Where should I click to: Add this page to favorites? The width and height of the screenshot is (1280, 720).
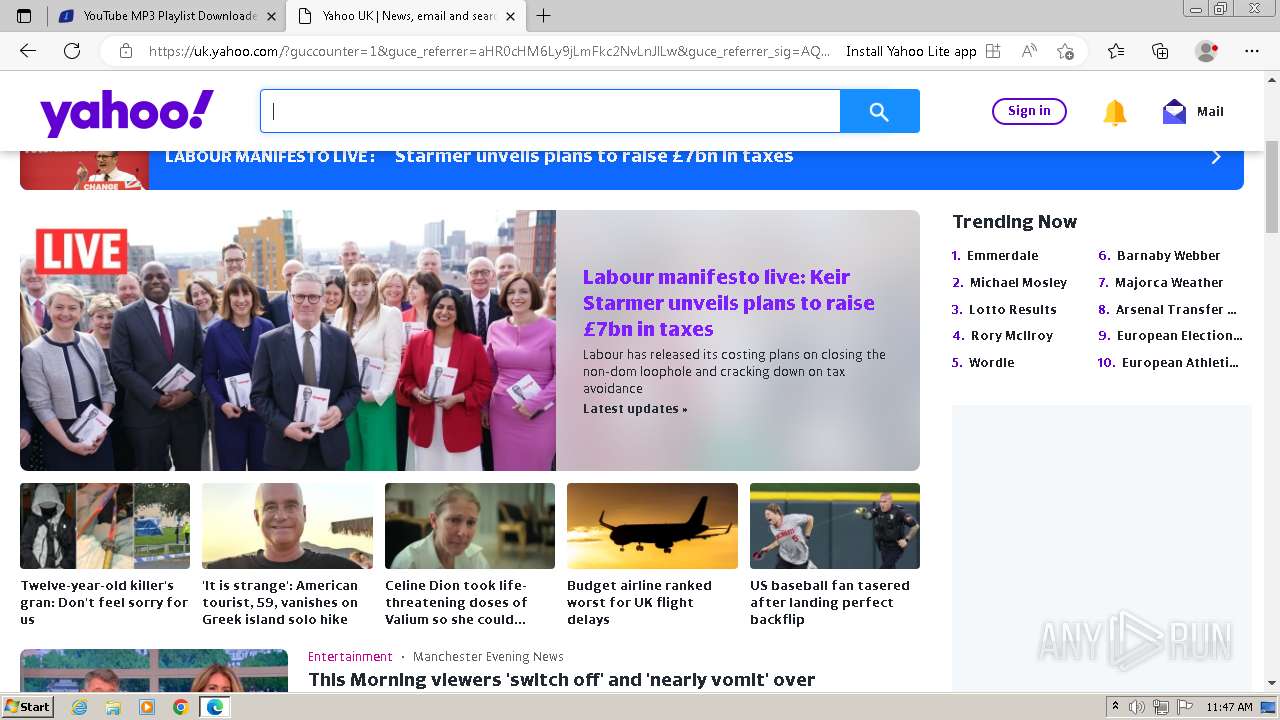tap(1065, 51)
